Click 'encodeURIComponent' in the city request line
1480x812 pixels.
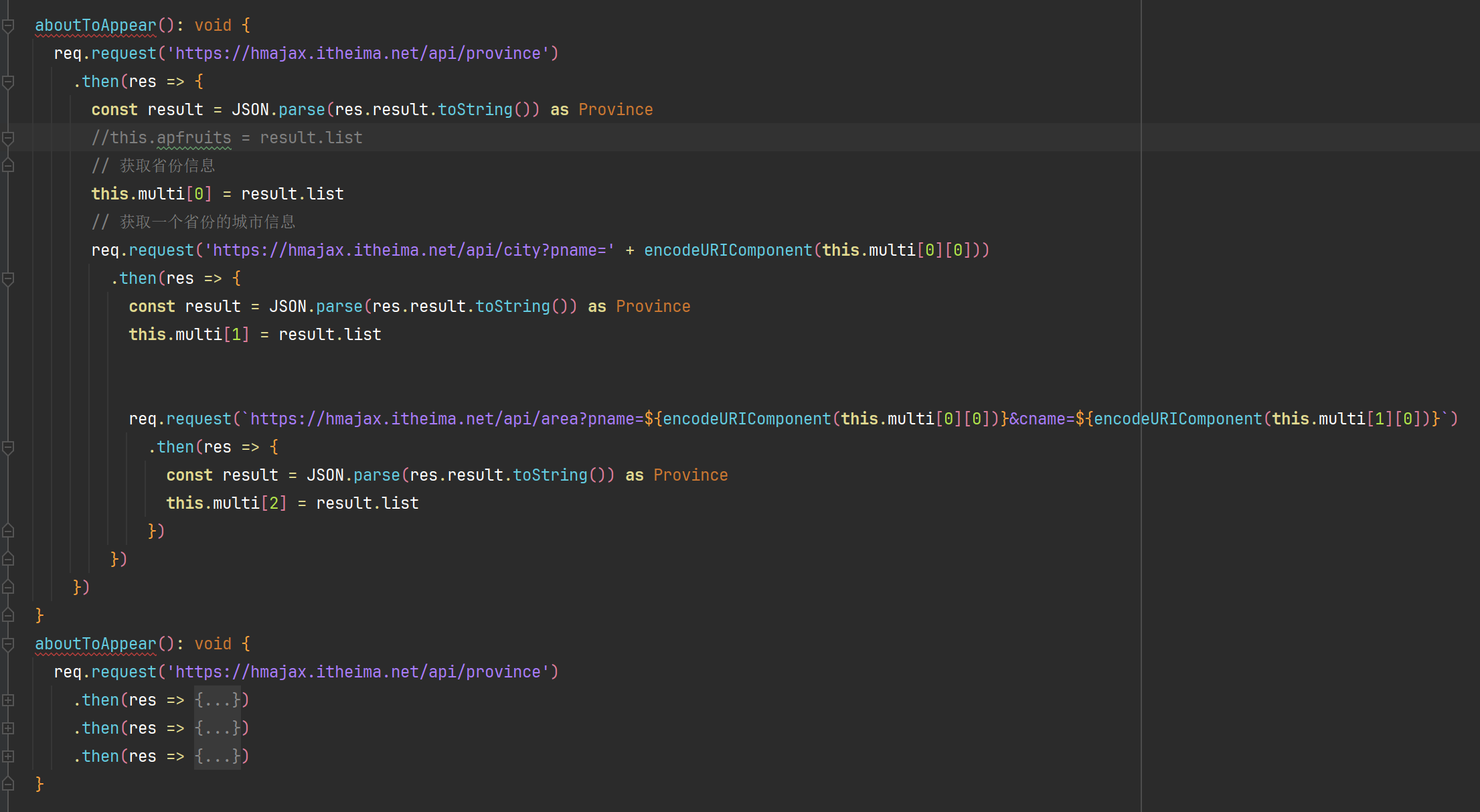click(728, 250)
